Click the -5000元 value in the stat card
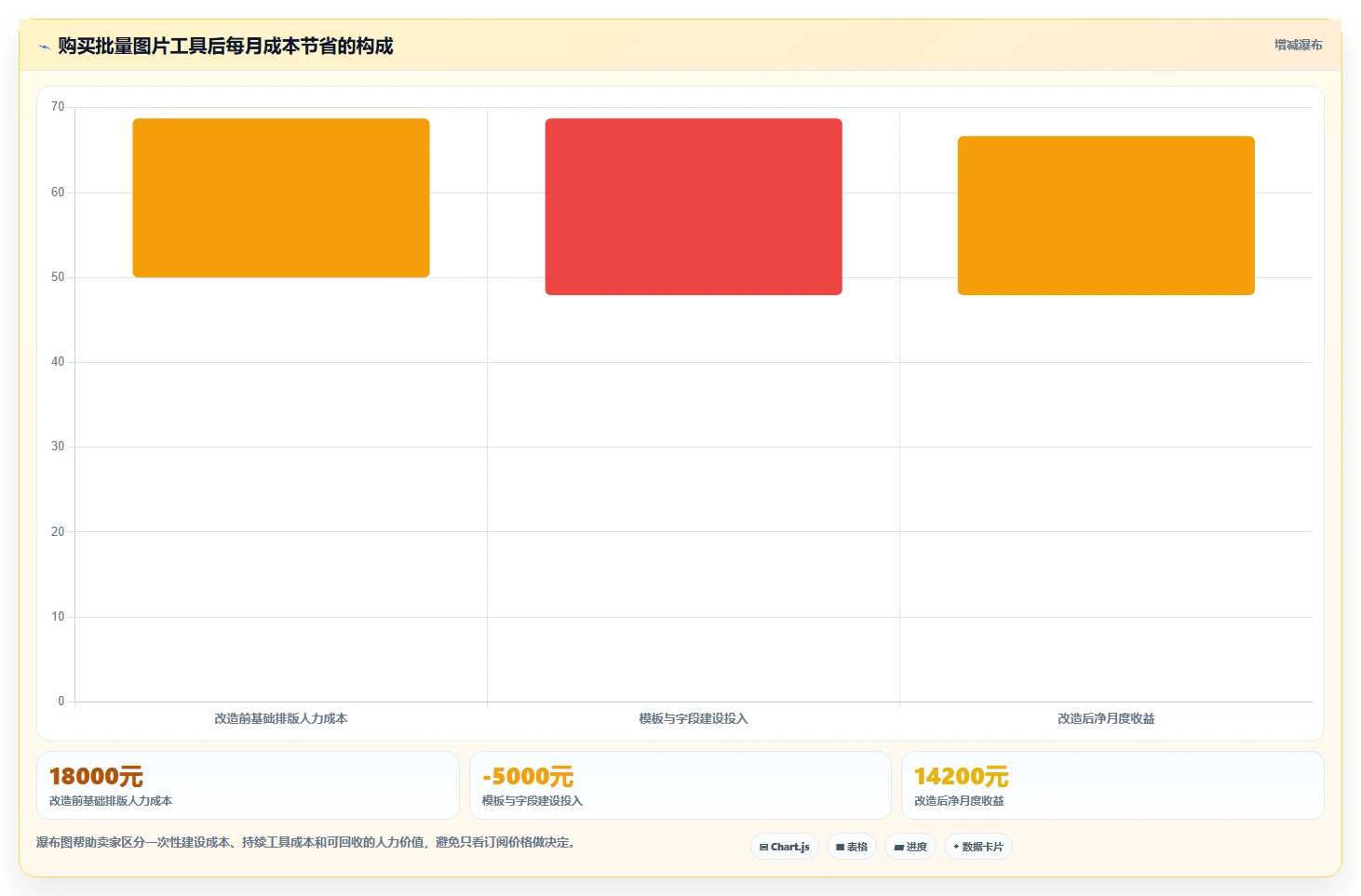1361x896 pixels. coord(528,776)
